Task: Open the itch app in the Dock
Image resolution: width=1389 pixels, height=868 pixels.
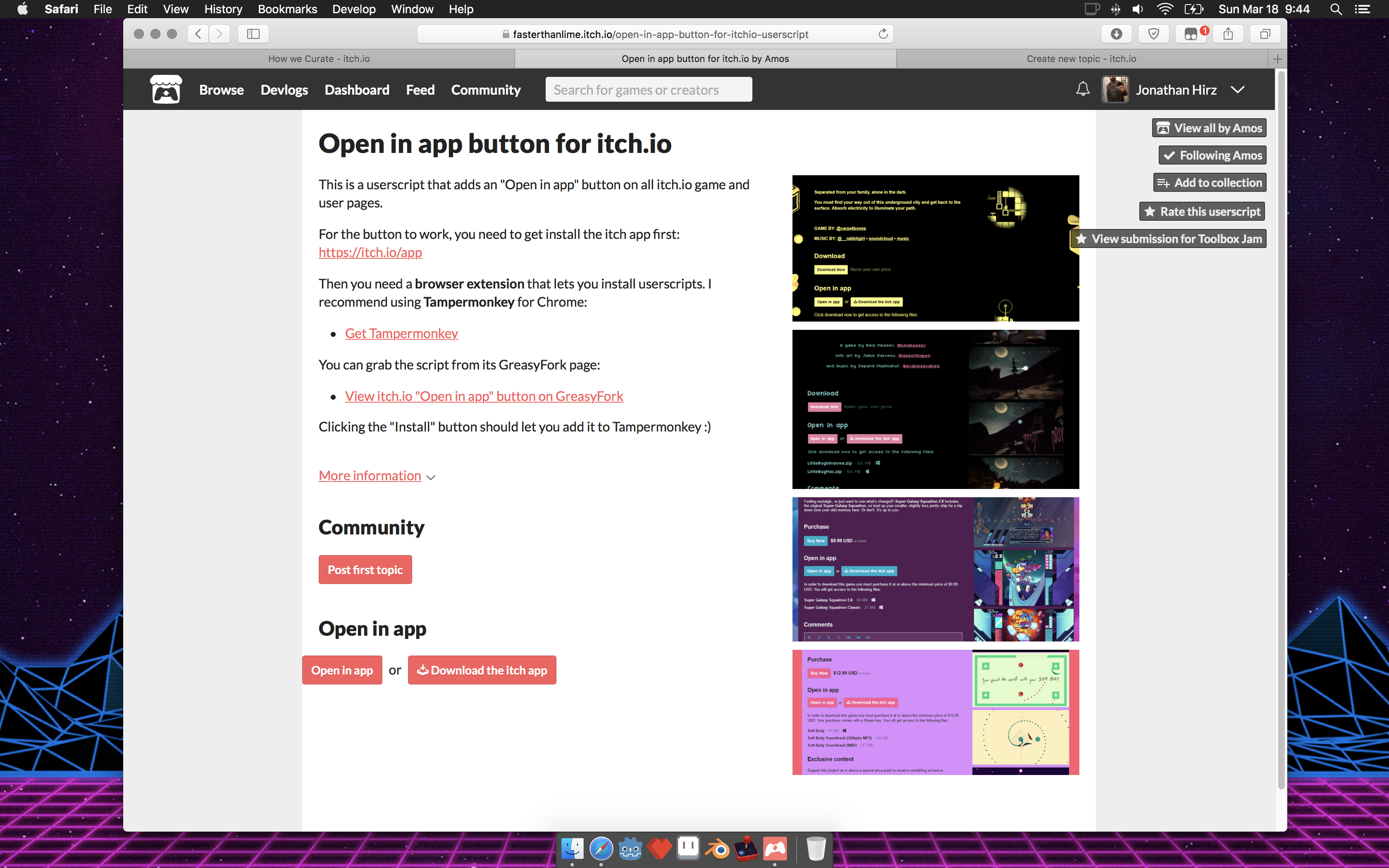Action: tap(775, 849)
